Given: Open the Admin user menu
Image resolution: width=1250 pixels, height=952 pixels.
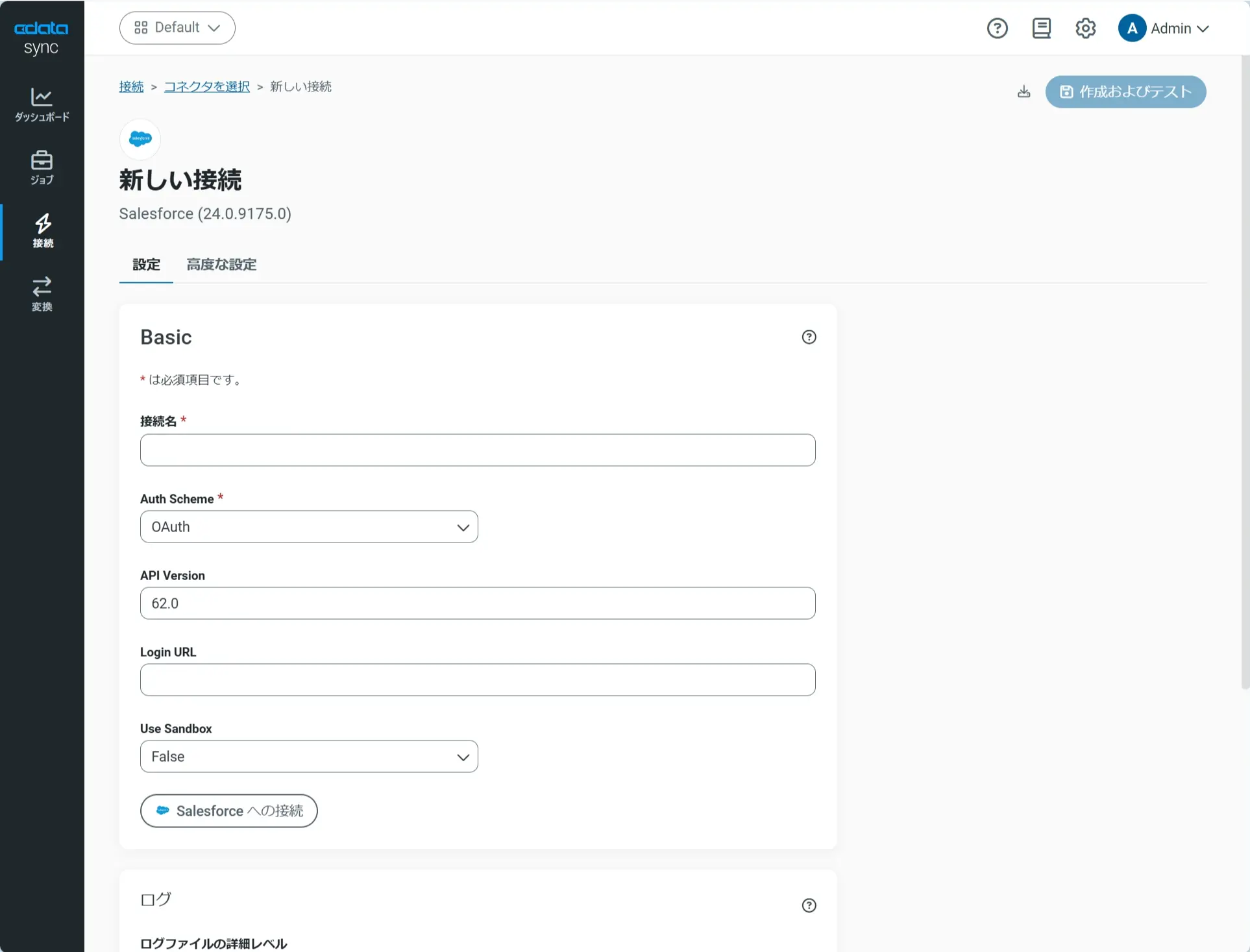Looking at the screenshot, I should coord(1163,29).
